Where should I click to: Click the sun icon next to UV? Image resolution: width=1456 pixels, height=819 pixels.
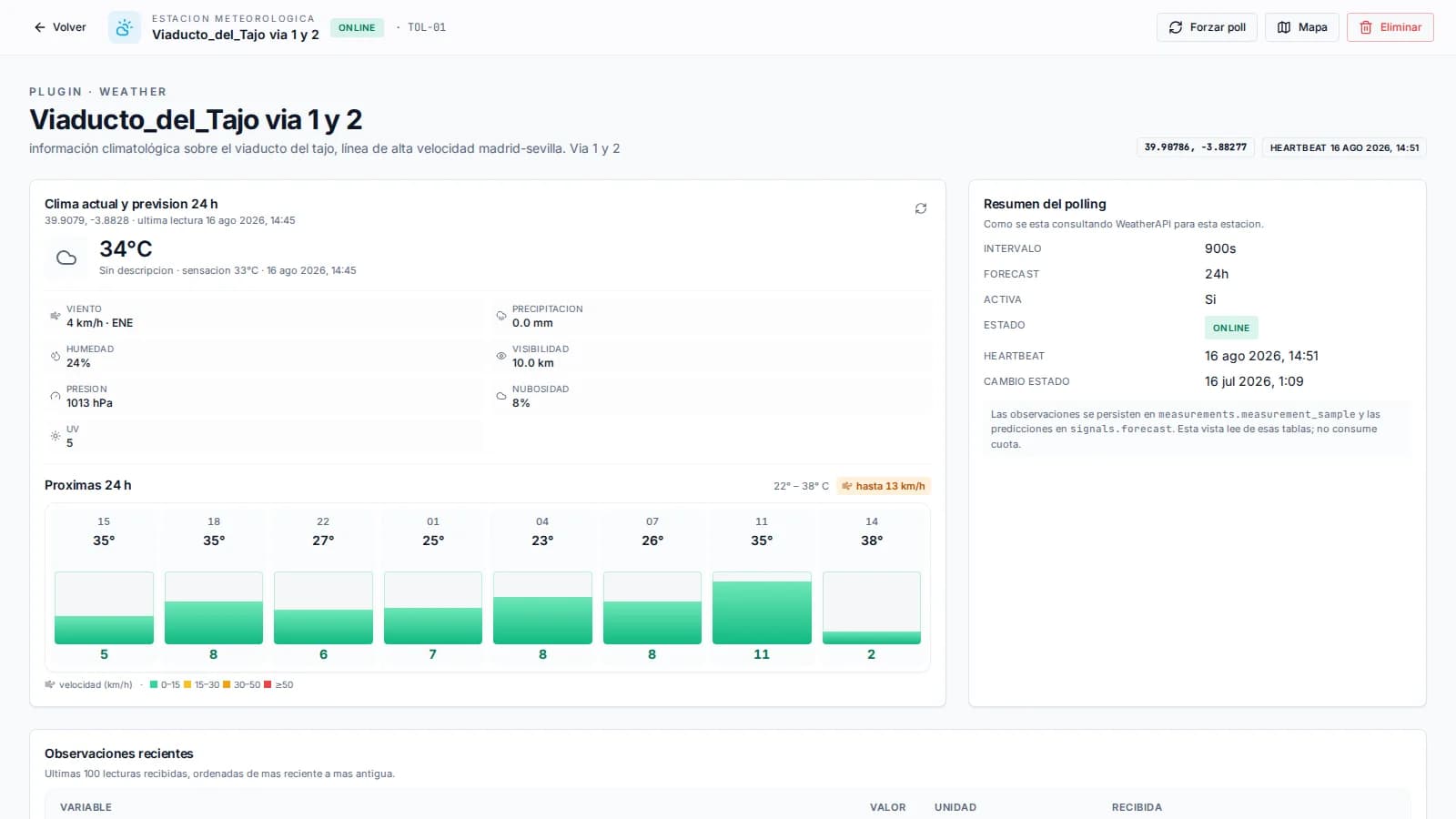(56, 436)
